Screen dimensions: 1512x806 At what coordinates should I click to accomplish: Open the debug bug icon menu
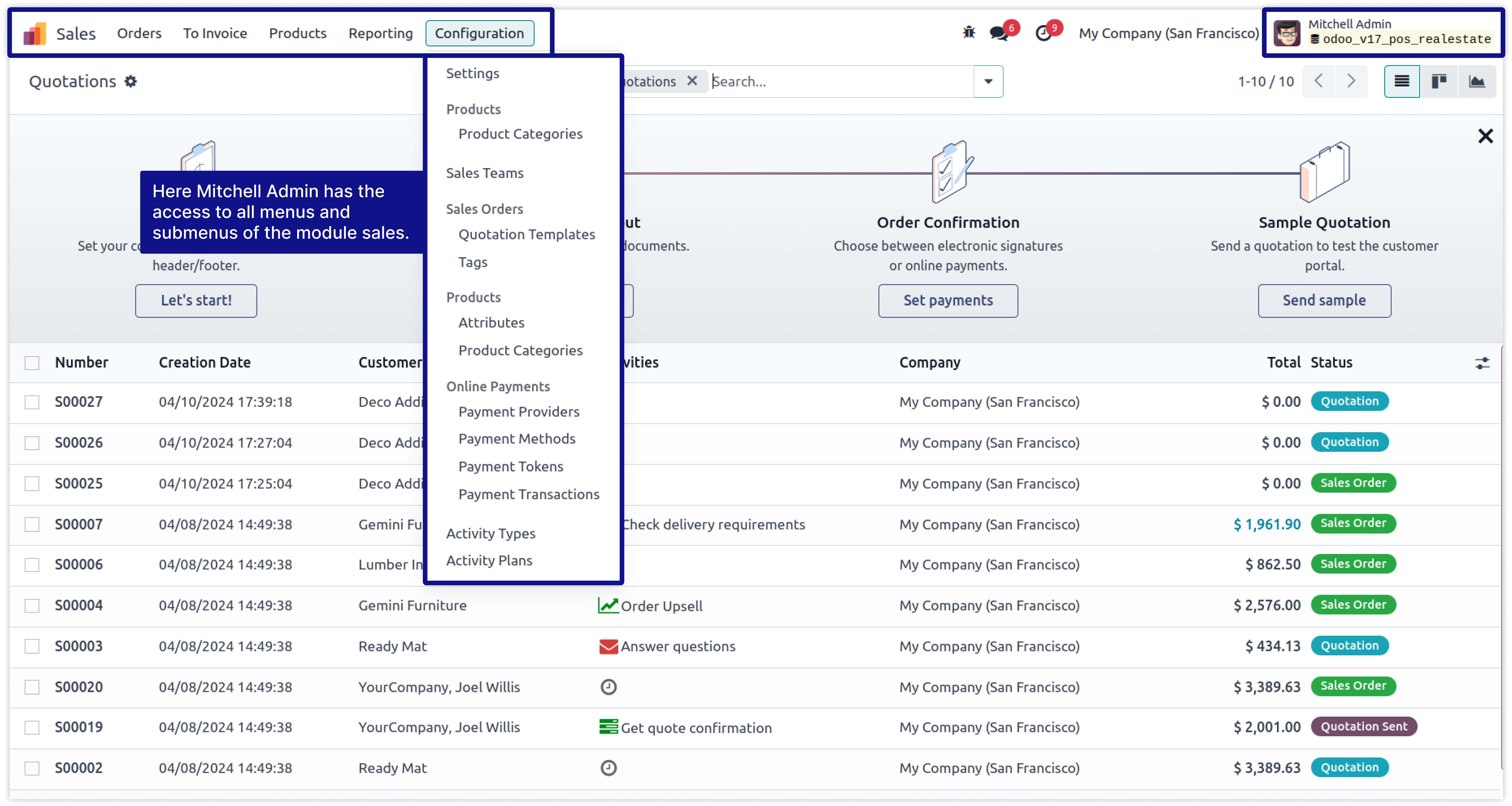tap(969, 33)
